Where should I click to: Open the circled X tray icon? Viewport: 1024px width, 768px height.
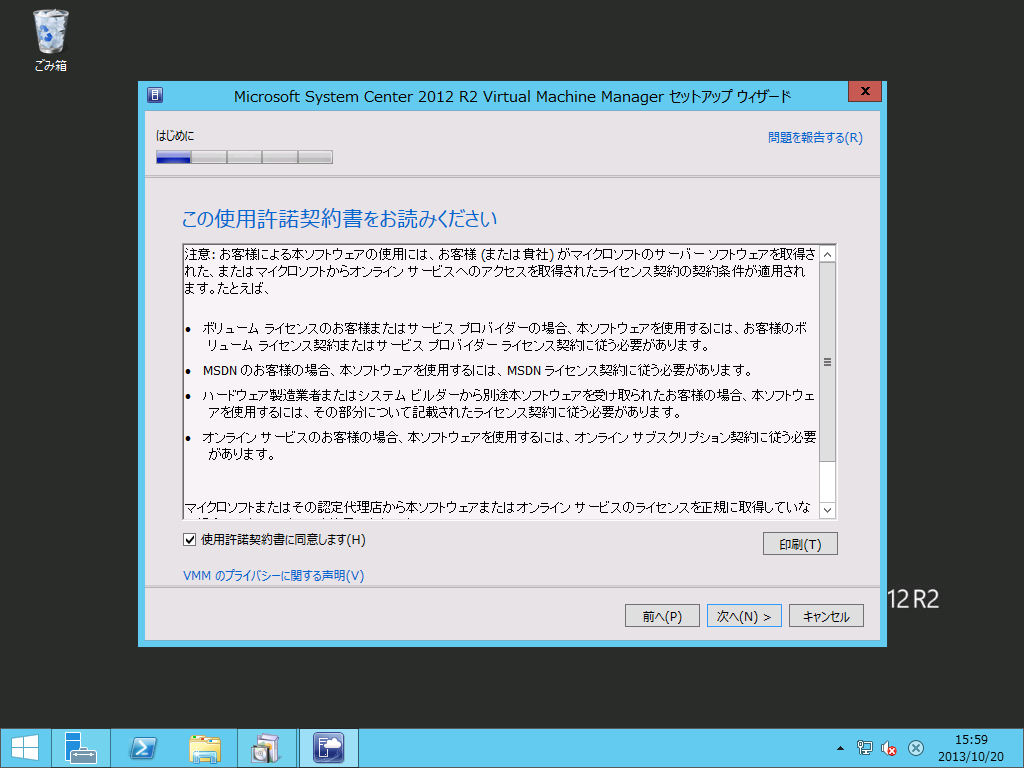pos(916,748)
